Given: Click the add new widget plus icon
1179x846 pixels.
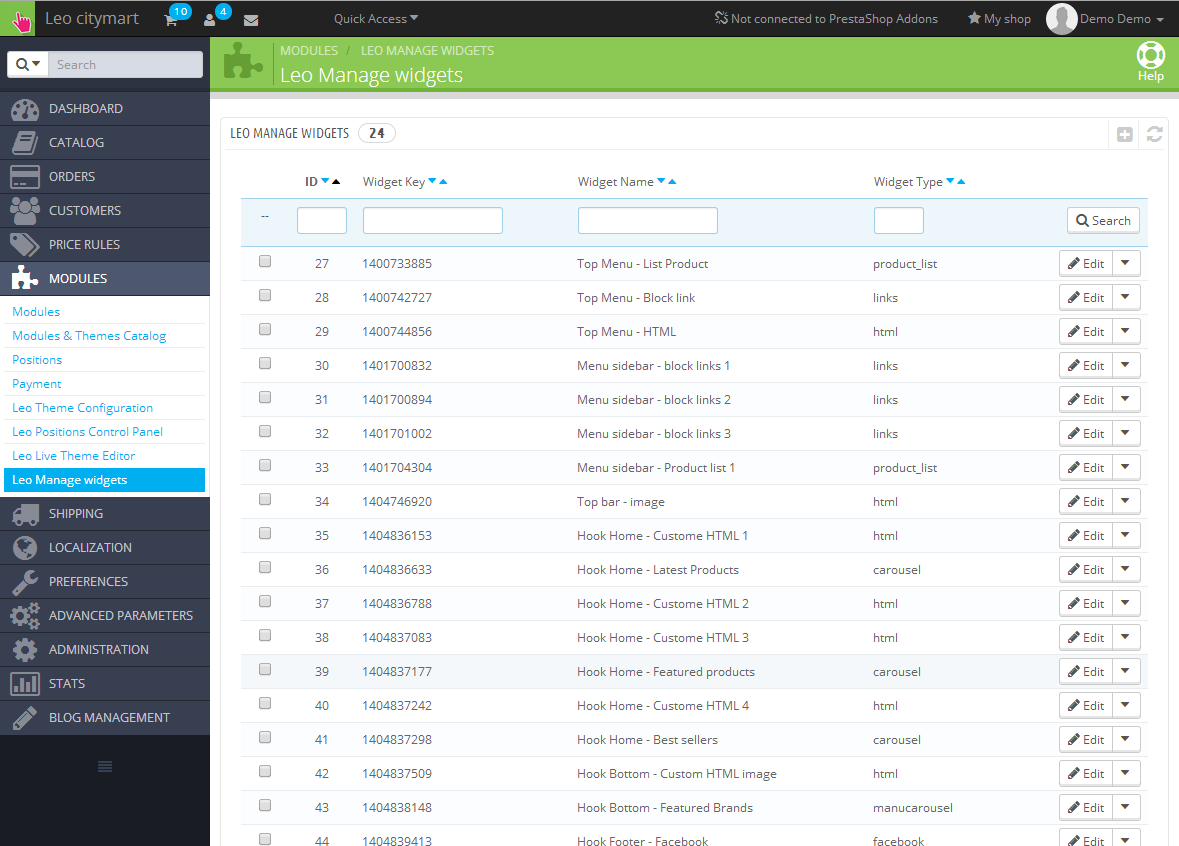Looking at the screenshot, I should [x=1125, y=134].
